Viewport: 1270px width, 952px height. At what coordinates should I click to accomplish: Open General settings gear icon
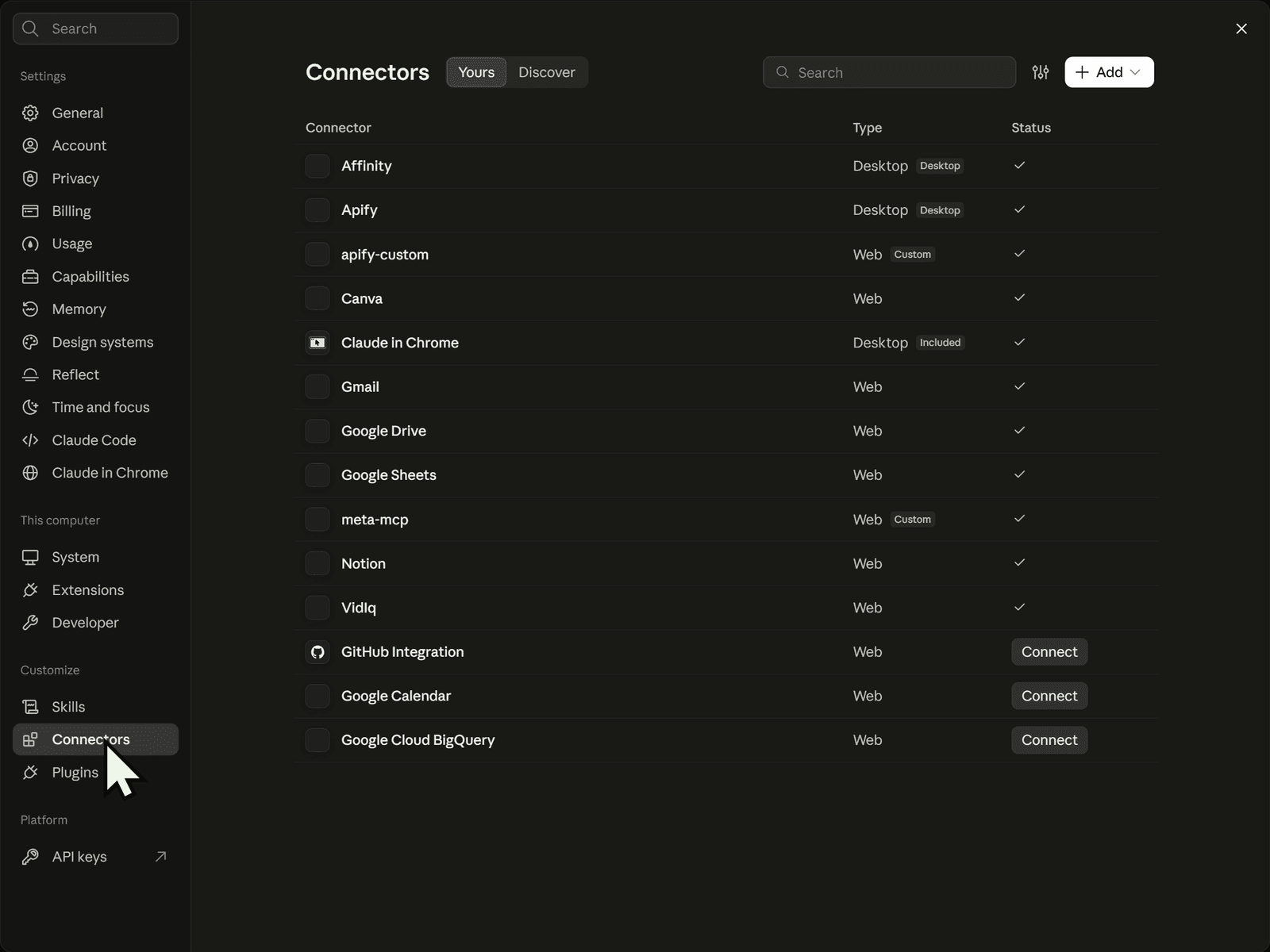(30, 113)
